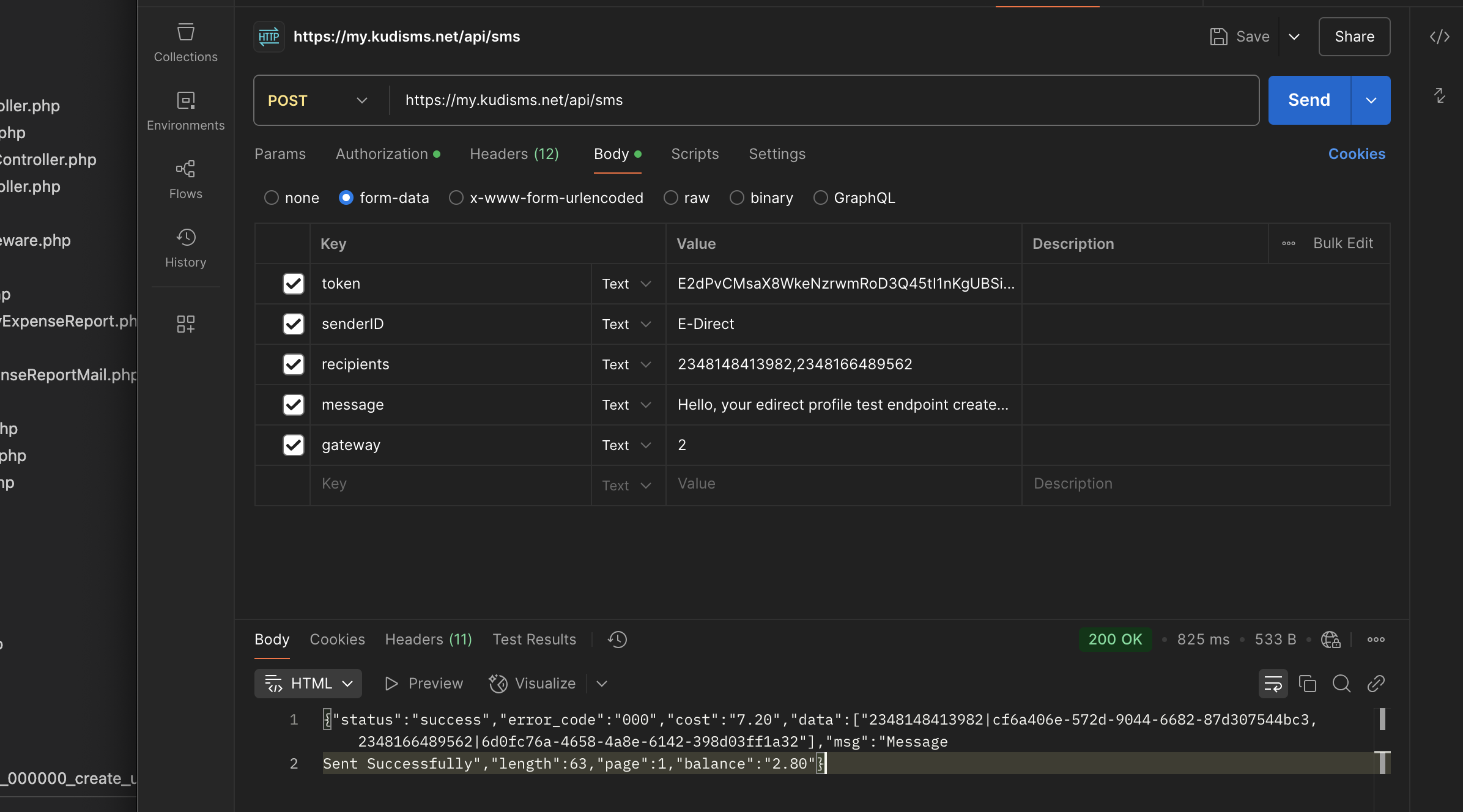This screenshot has height=812, width=1463.
Task: Uncheck the message parameter checkbox
Action: 294,405
